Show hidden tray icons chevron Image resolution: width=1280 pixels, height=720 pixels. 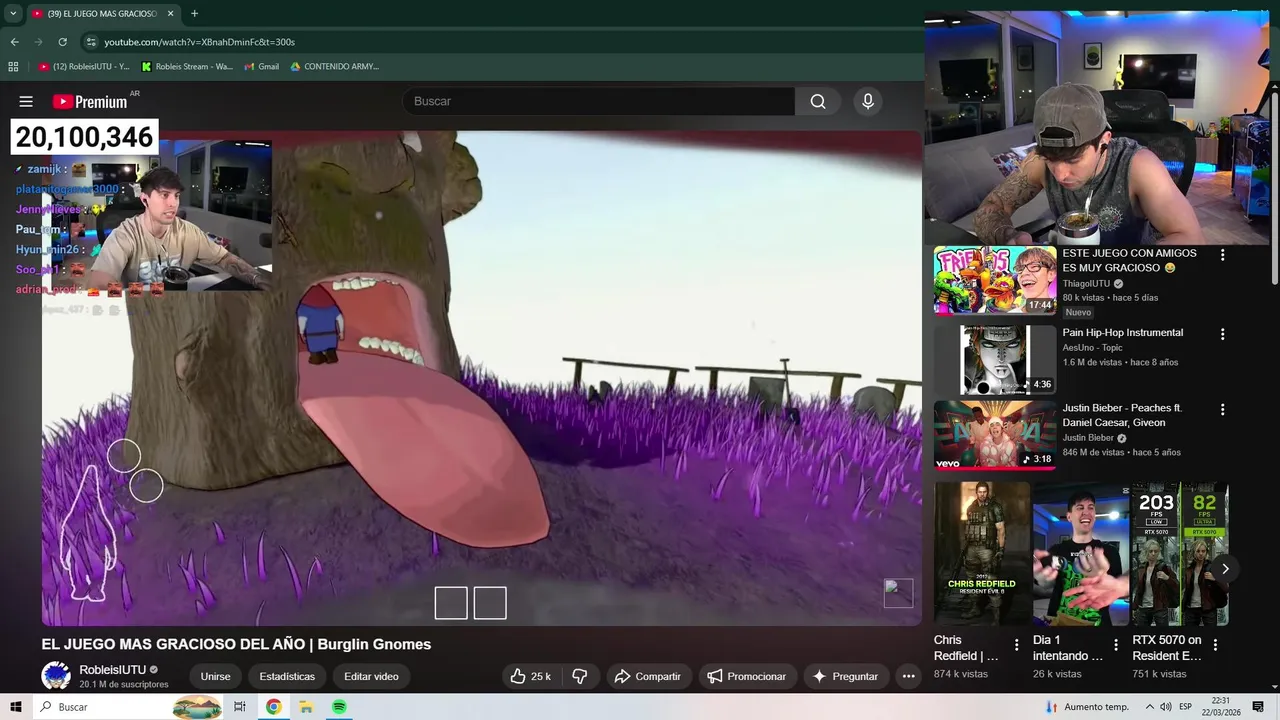click(x=1149, y=707)
